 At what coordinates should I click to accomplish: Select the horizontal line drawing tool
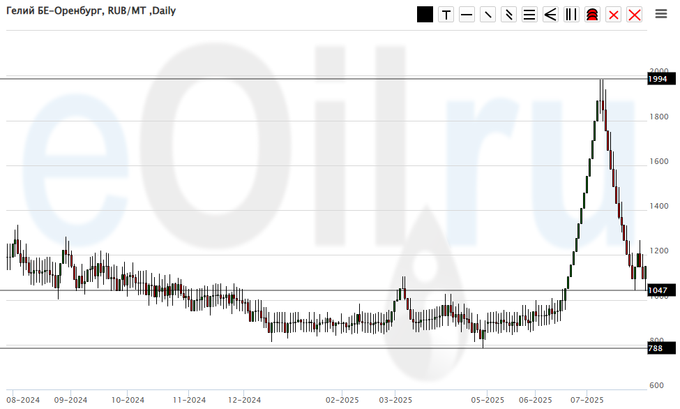coord(466,14)
